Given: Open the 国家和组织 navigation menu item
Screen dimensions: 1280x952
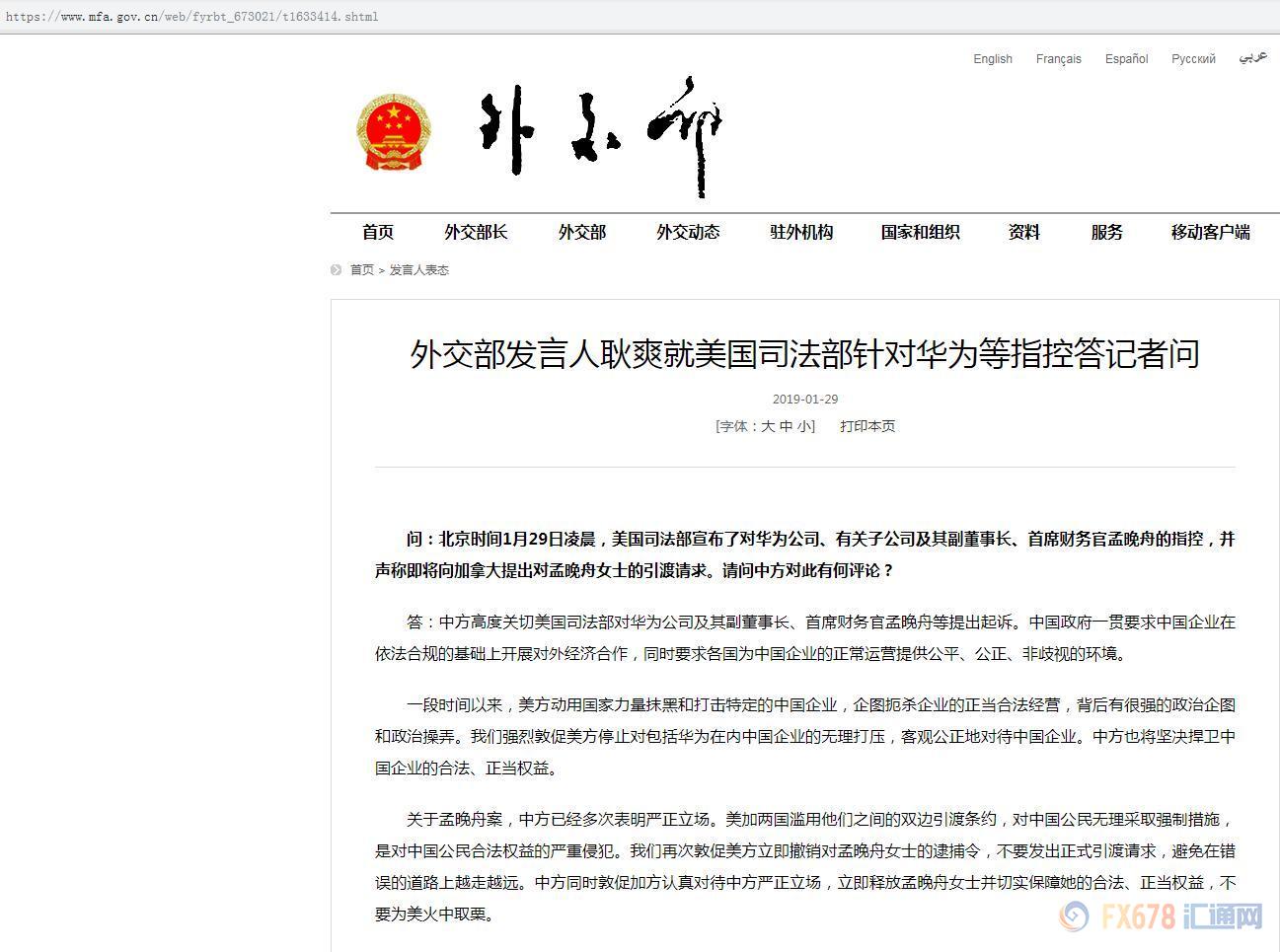Looking at the screenshot, I should [x=920, y=232].
